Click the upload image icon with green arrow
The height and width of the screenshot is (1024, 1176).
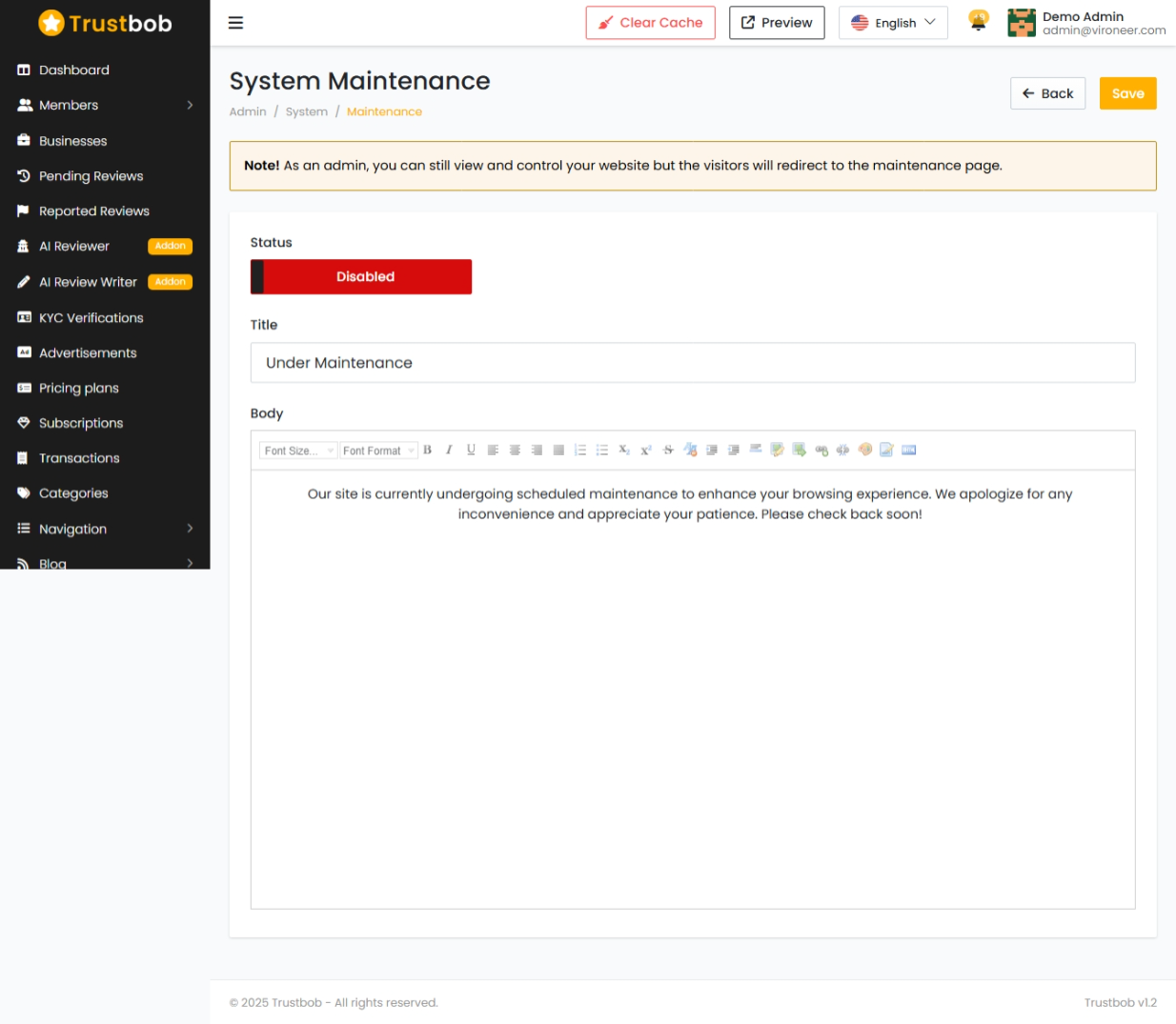pos(800,450)
